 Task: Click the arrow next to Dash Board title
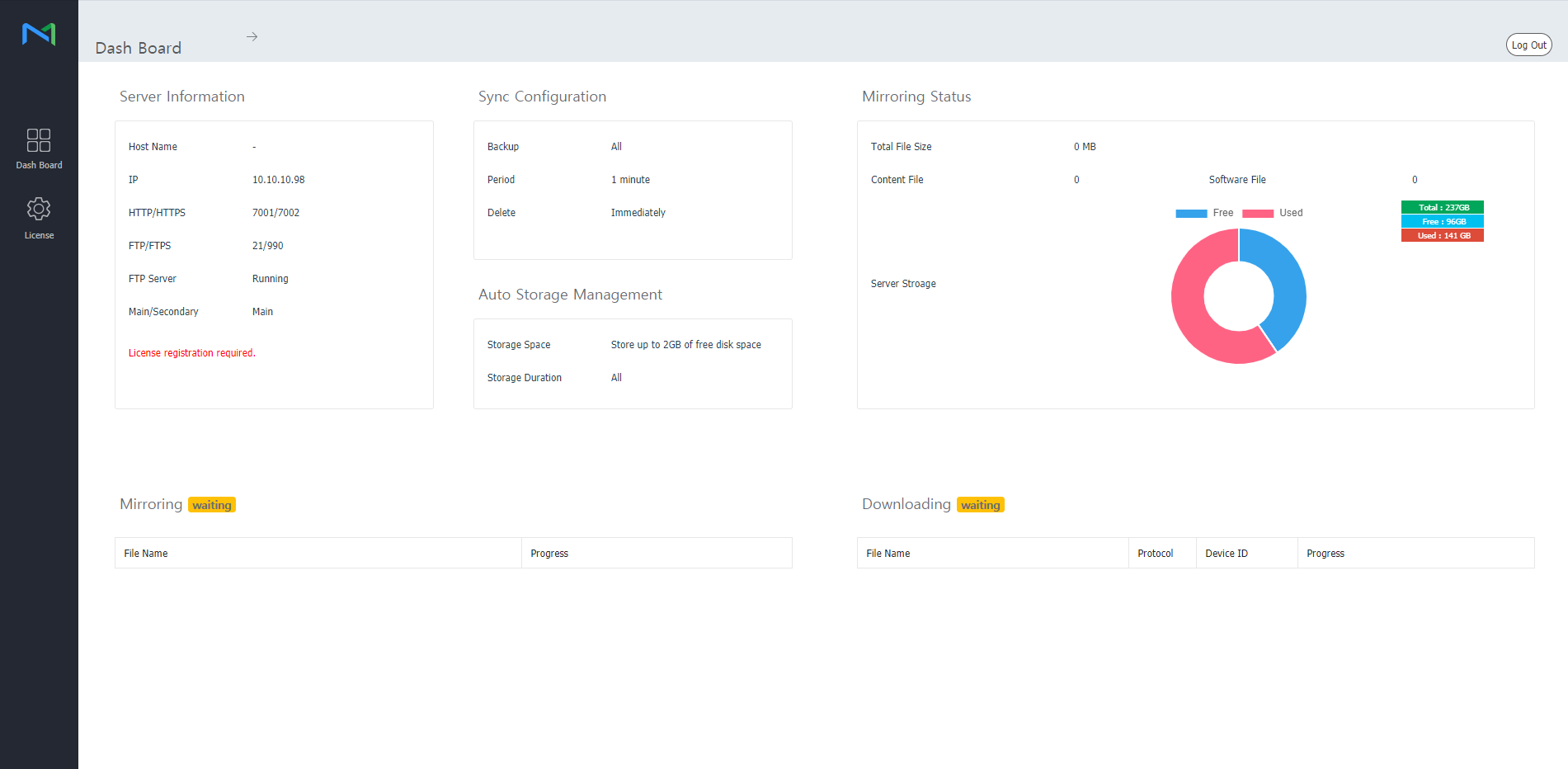pyautogui.click(x=252, y=37)
